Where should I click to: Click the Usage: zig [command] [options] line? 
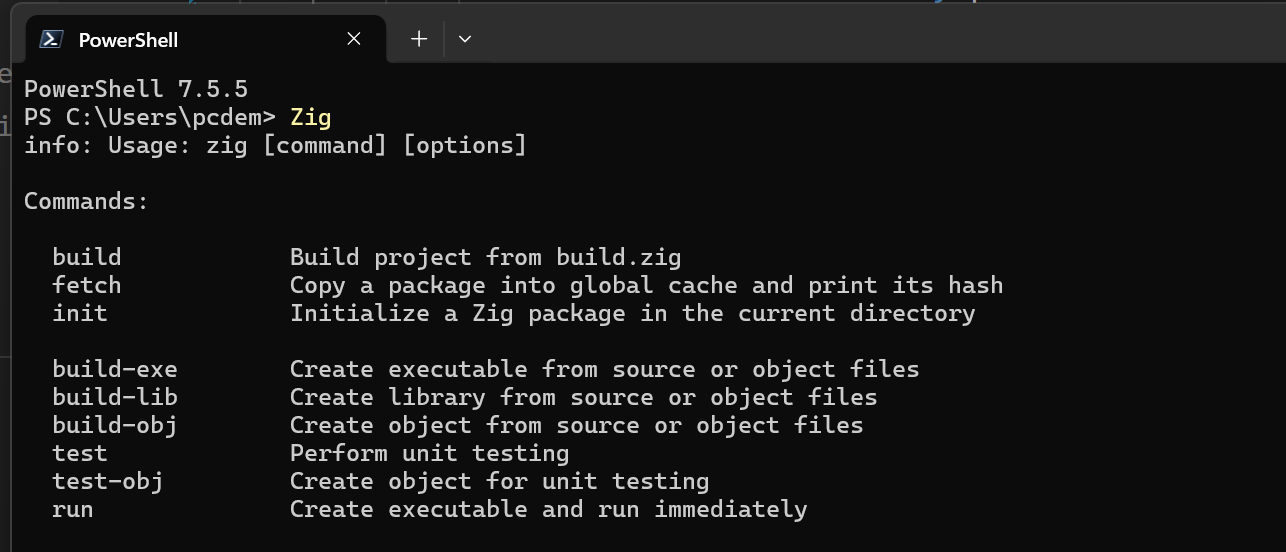(275, 145)
